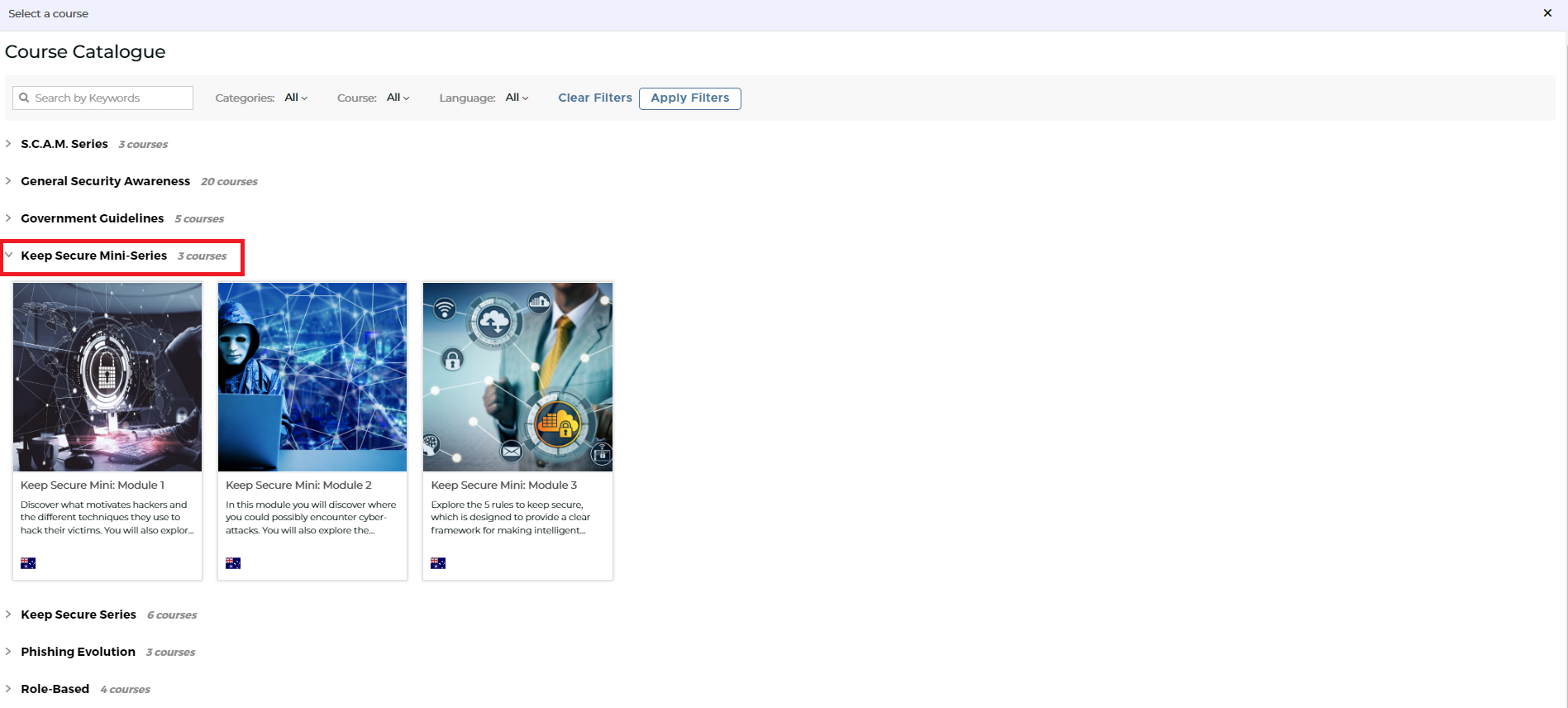Screen dimensions: 1568x708
Task: Click title 'Keep Secure Mini: Module 3'
Action: 504,486
